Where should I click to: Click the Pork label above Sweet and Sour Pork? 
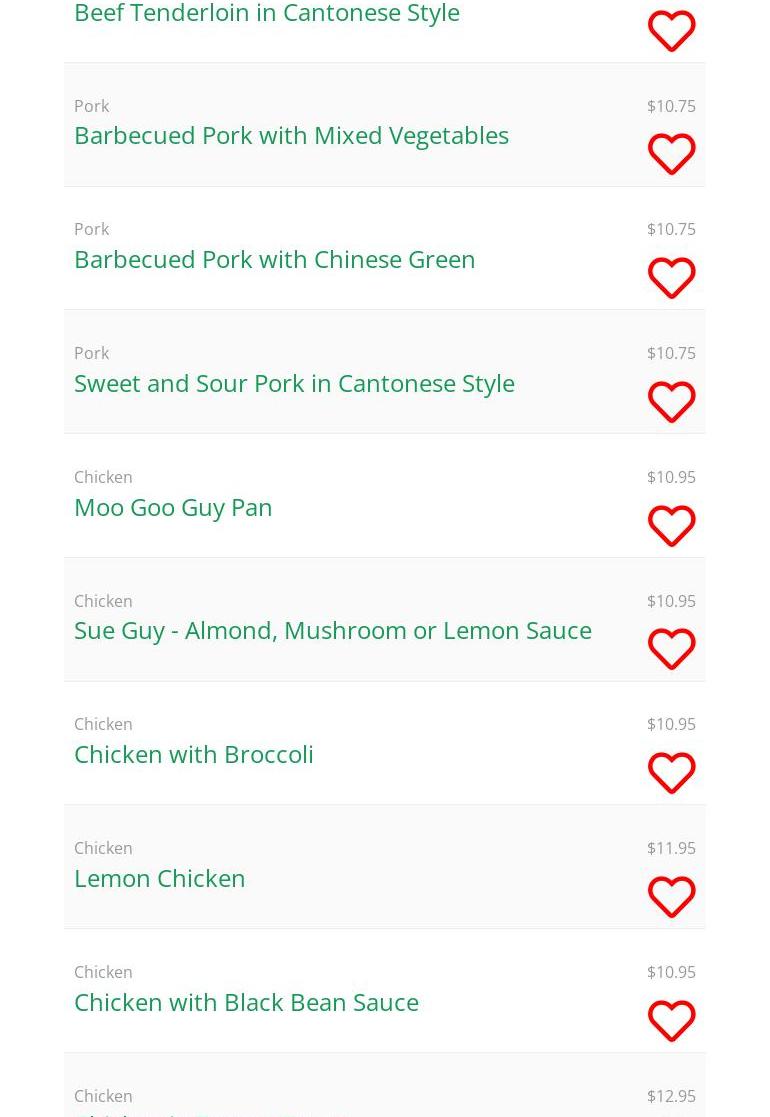(x=91, y=353)
